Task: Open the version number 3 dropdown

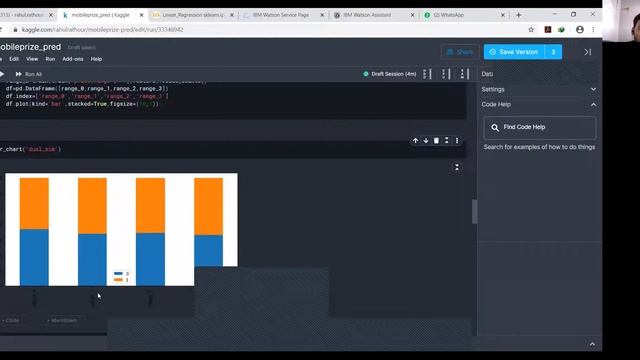Action: click(x=553, y=52)
